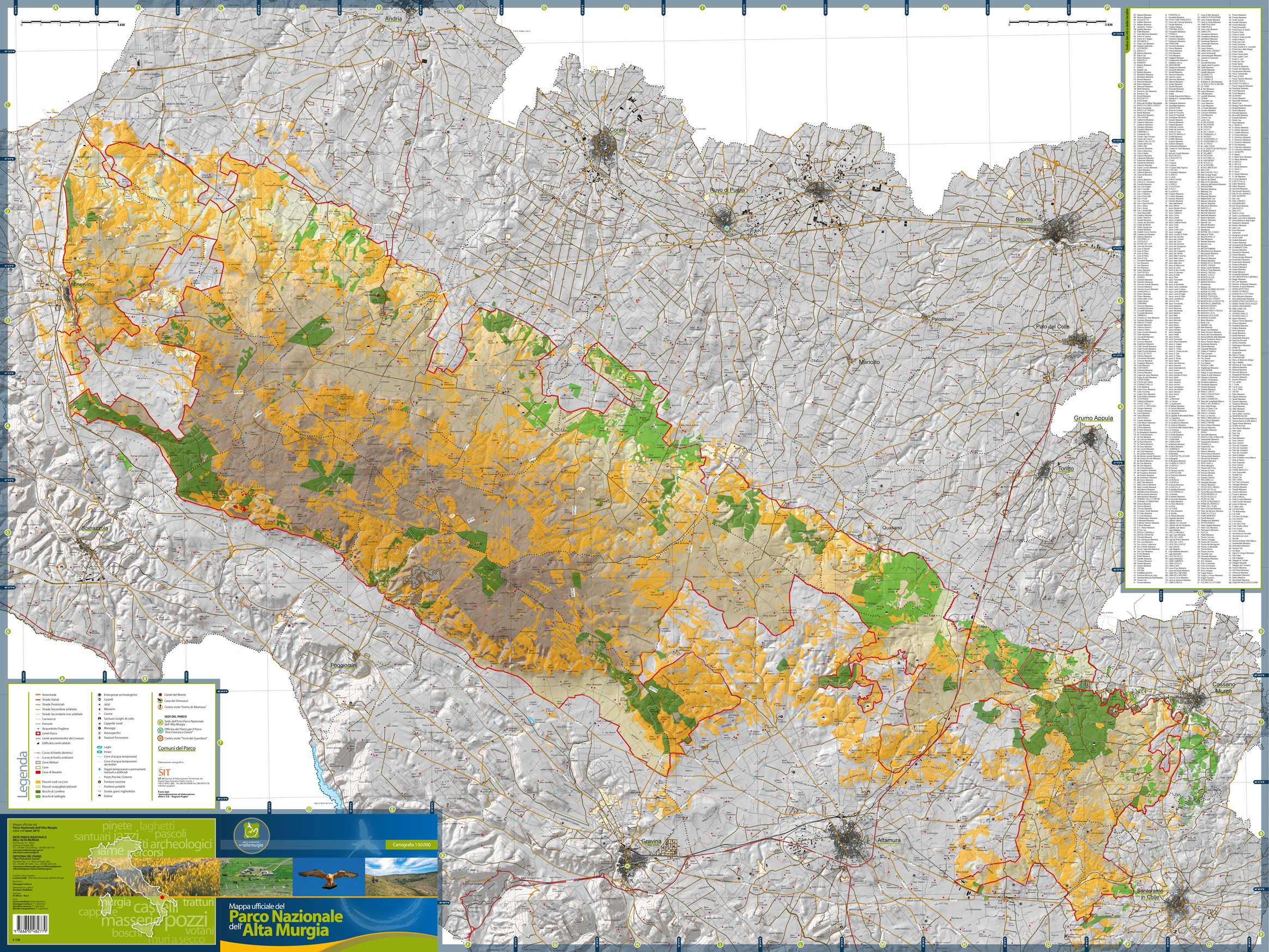Click the Cave di Bauxite red swatch
The image size is (1269, 952).
click(x=38, y=773)
